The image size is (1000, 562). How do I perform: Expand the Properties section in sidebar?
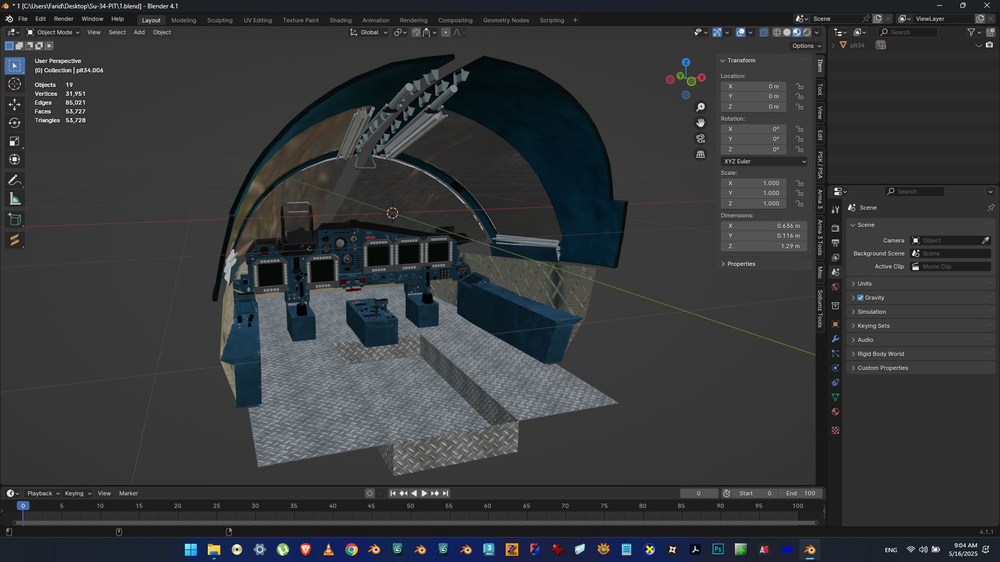[739, 264]
